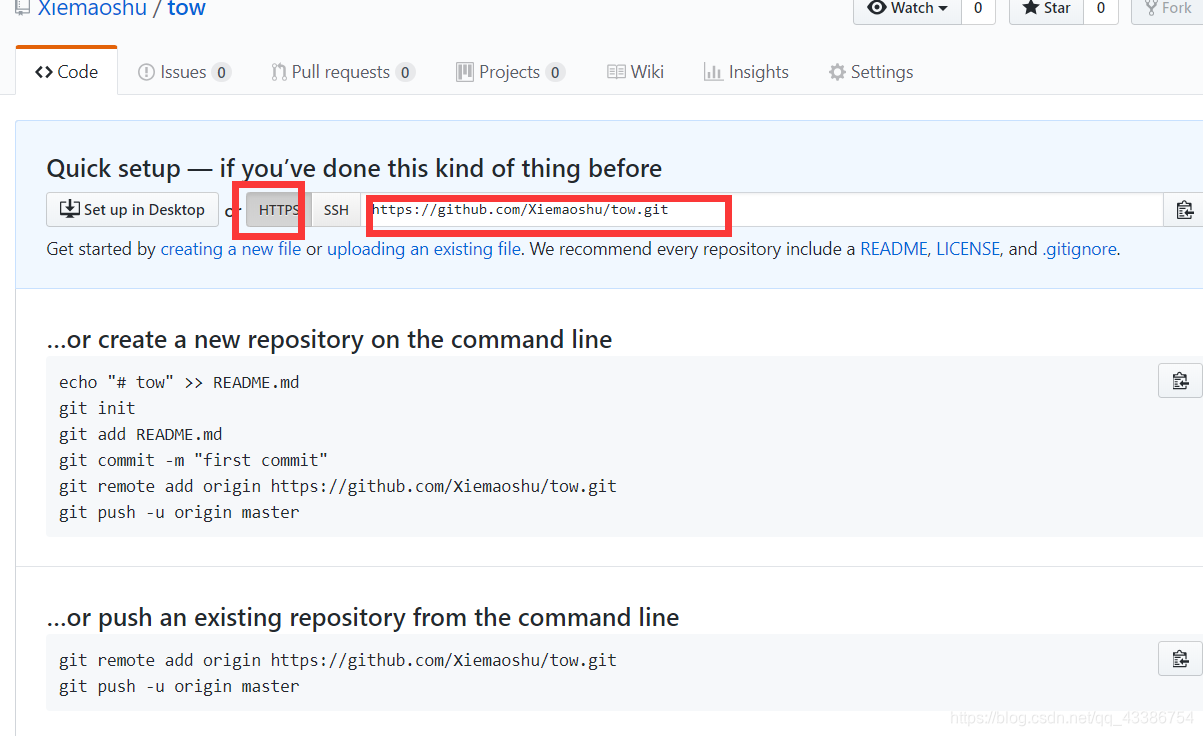Open 'uploading an existing file' link
This screenshot has height=736, width=1203.
(424, 249)
